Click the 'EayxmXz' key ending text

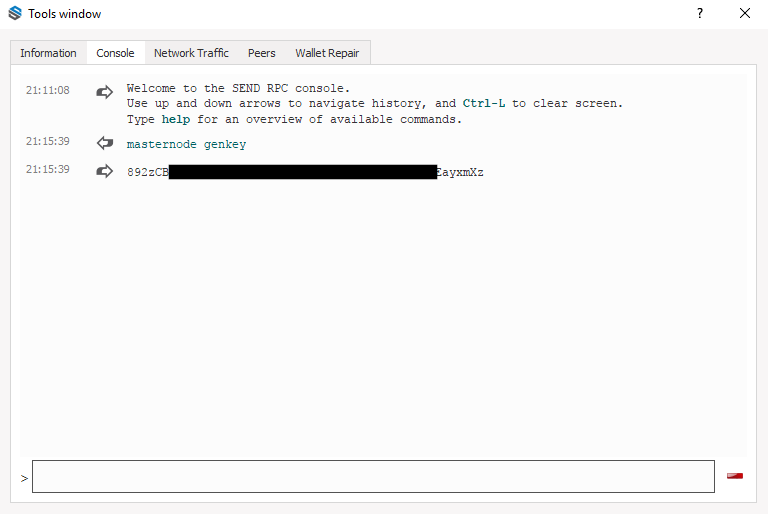point(460,172)
